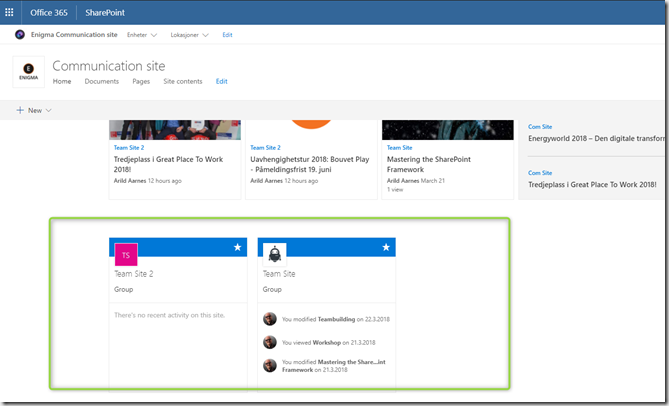Go to the SharePoint start page link
The height and width of the screenshot is (406, 669).
(x=105, y=13)
